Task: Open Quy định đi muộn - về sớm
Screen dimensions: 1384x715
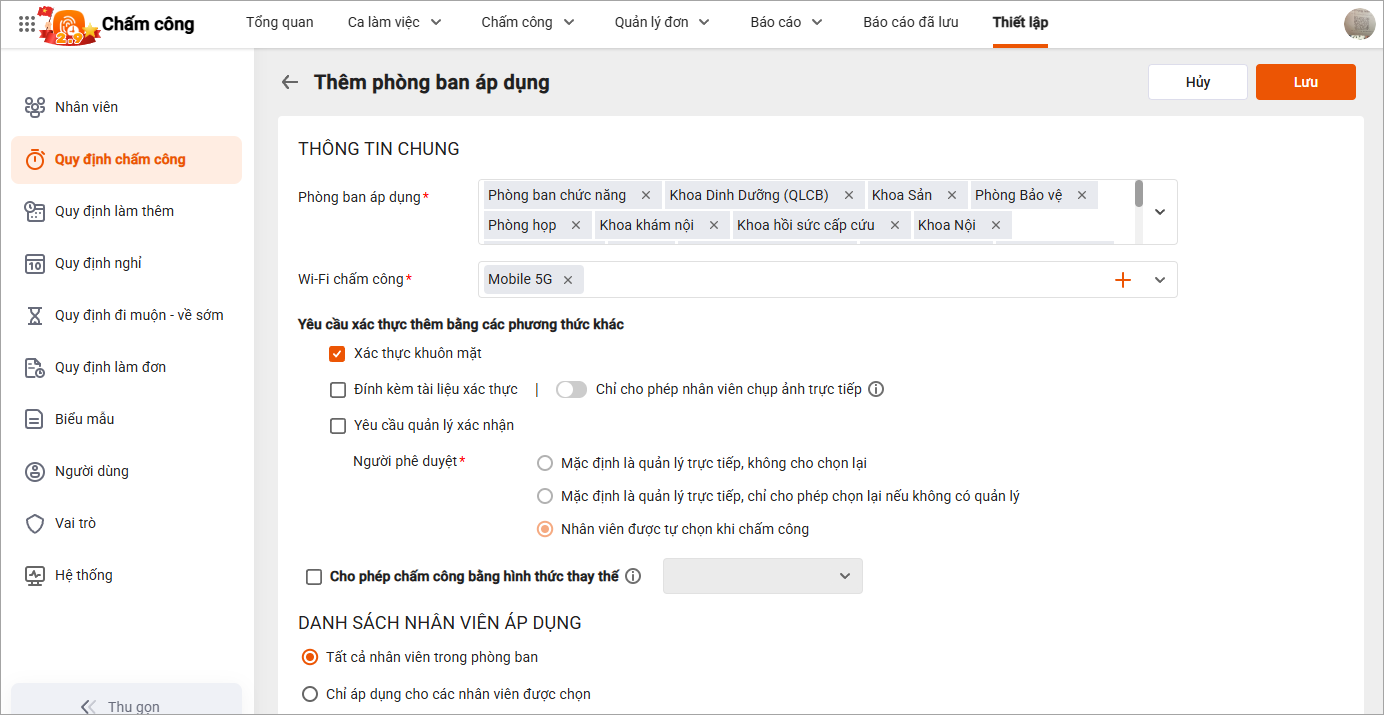Action: [x=126, y=315]
